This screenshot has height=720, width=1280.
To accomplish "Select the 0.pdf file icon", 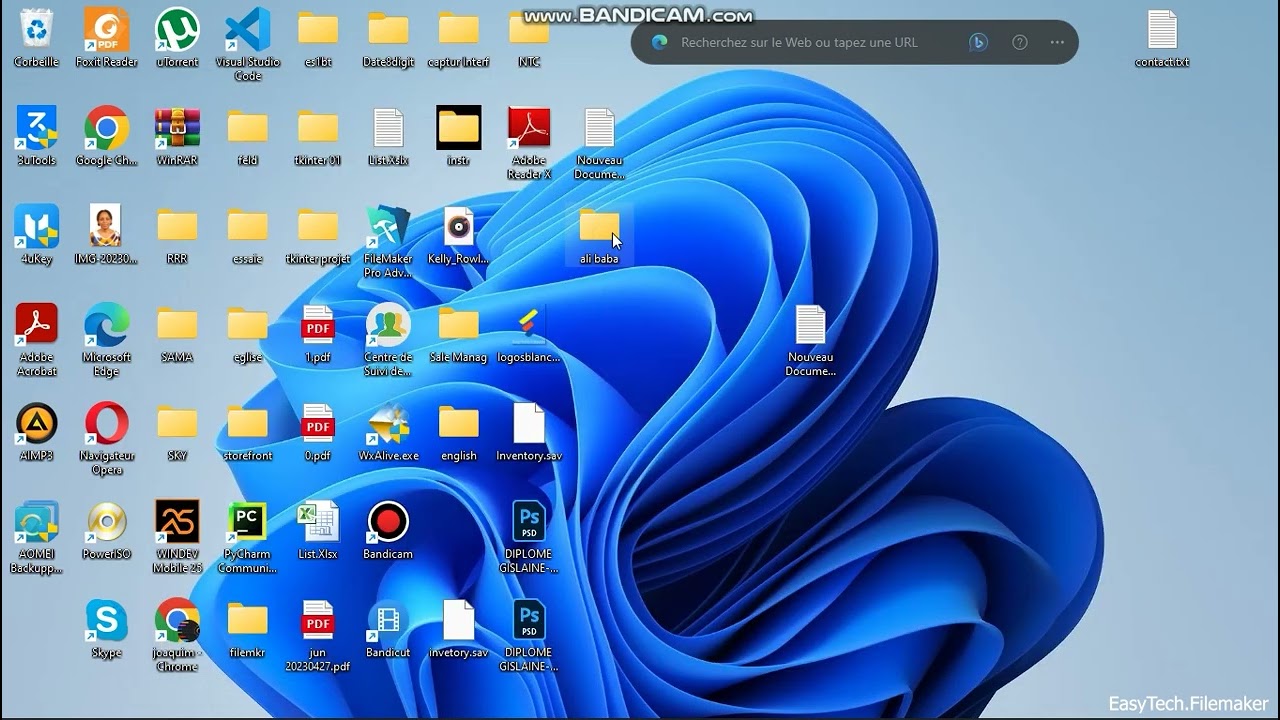I will tap(318, 423).
